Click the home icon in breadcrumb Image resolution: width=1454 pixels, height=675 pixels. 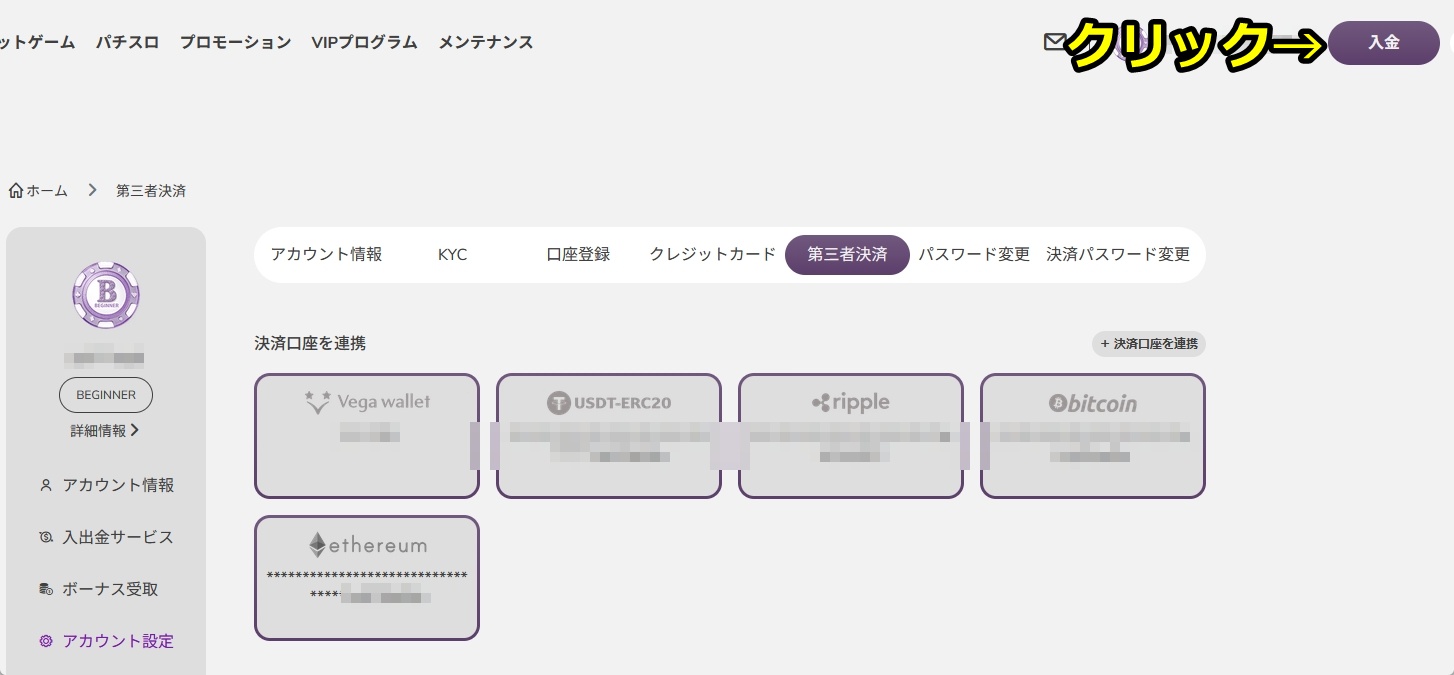[16, 190]
